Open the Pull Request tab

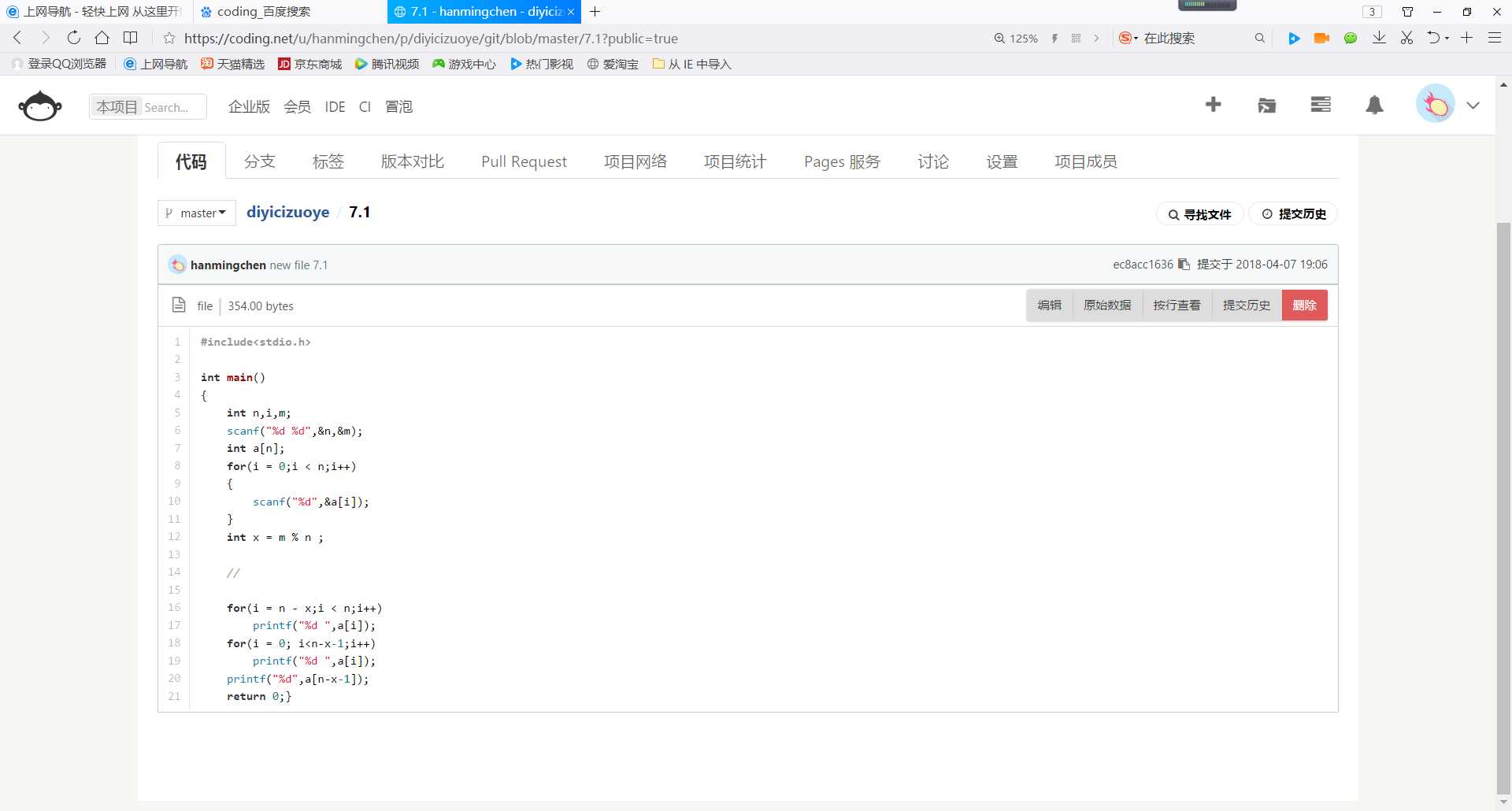click(524, 161)
